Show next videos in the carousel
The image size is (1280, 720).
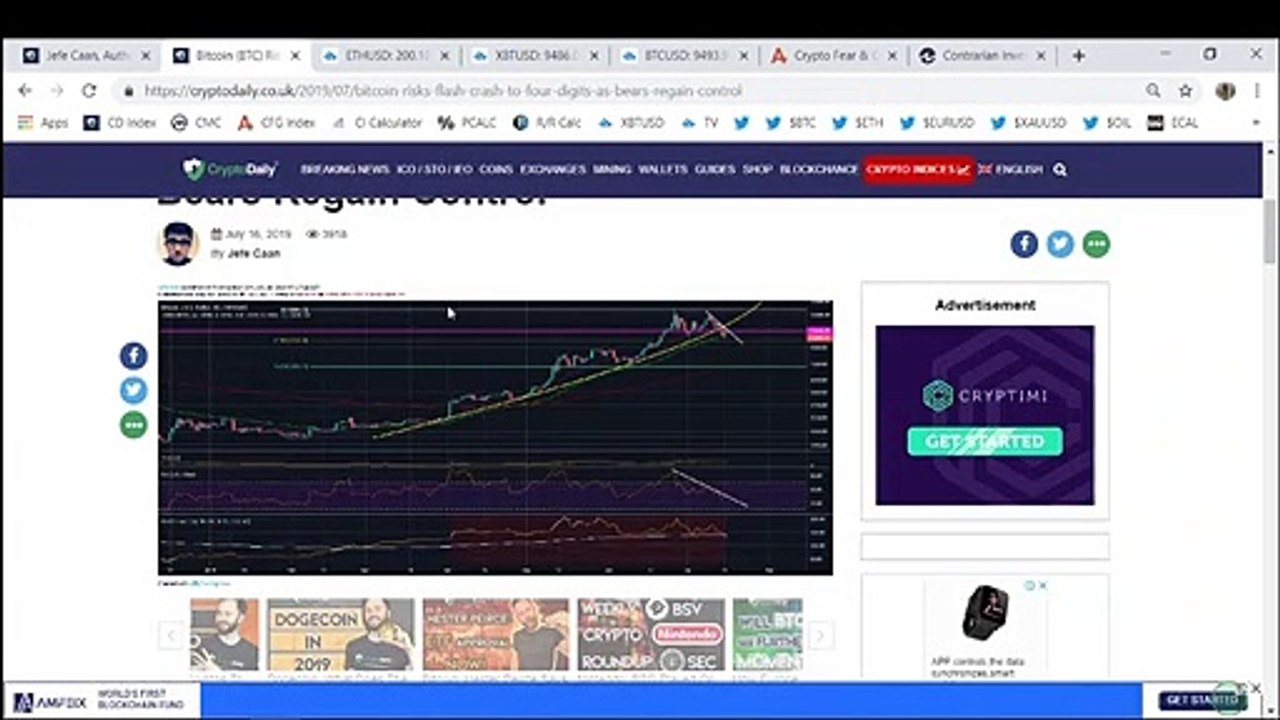[x=820, y=635]
